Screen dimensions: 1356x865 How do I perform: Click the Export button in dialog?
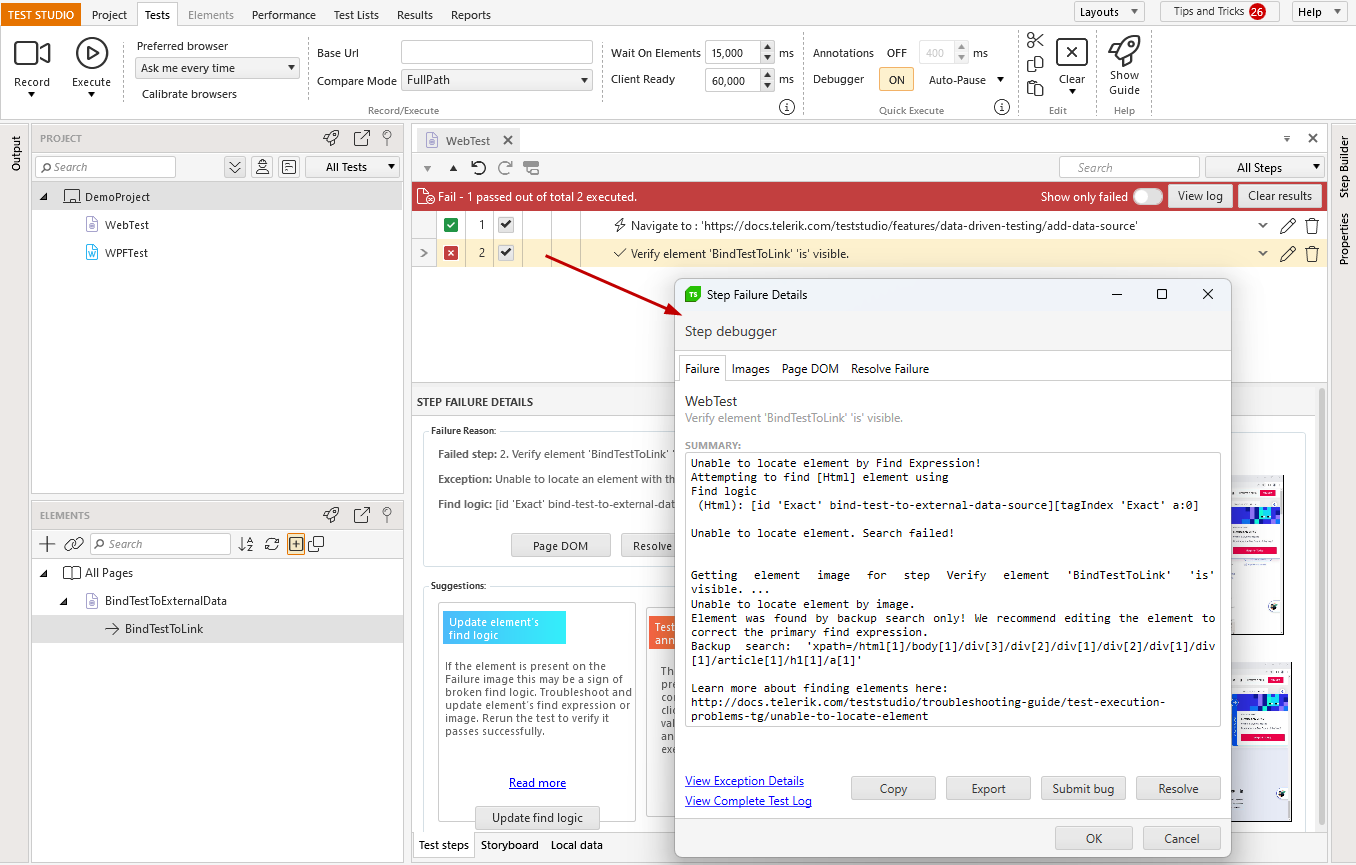[988, 788]
